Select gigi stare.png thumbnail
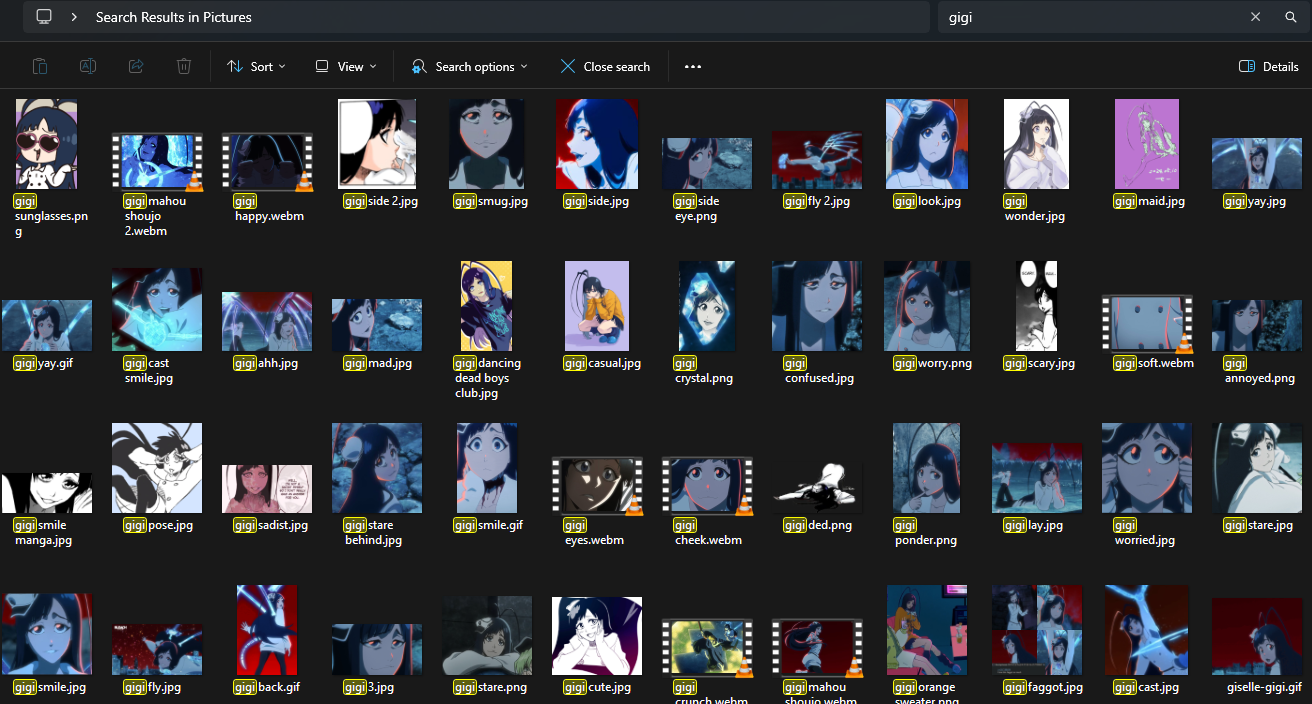 coord(487,636)
